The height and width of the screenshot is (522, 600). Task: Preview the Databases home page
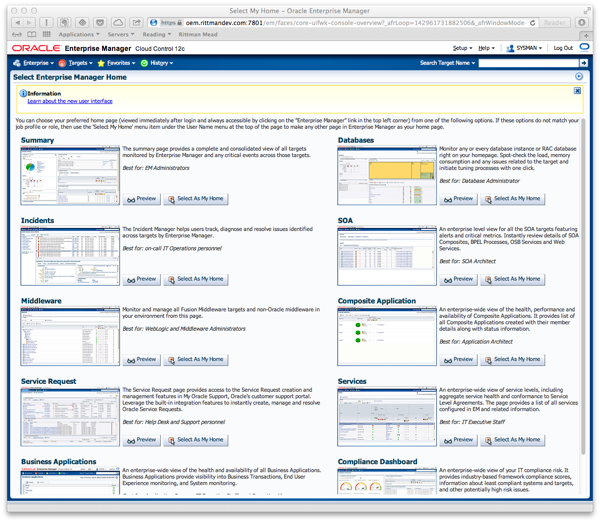point(458,199)
